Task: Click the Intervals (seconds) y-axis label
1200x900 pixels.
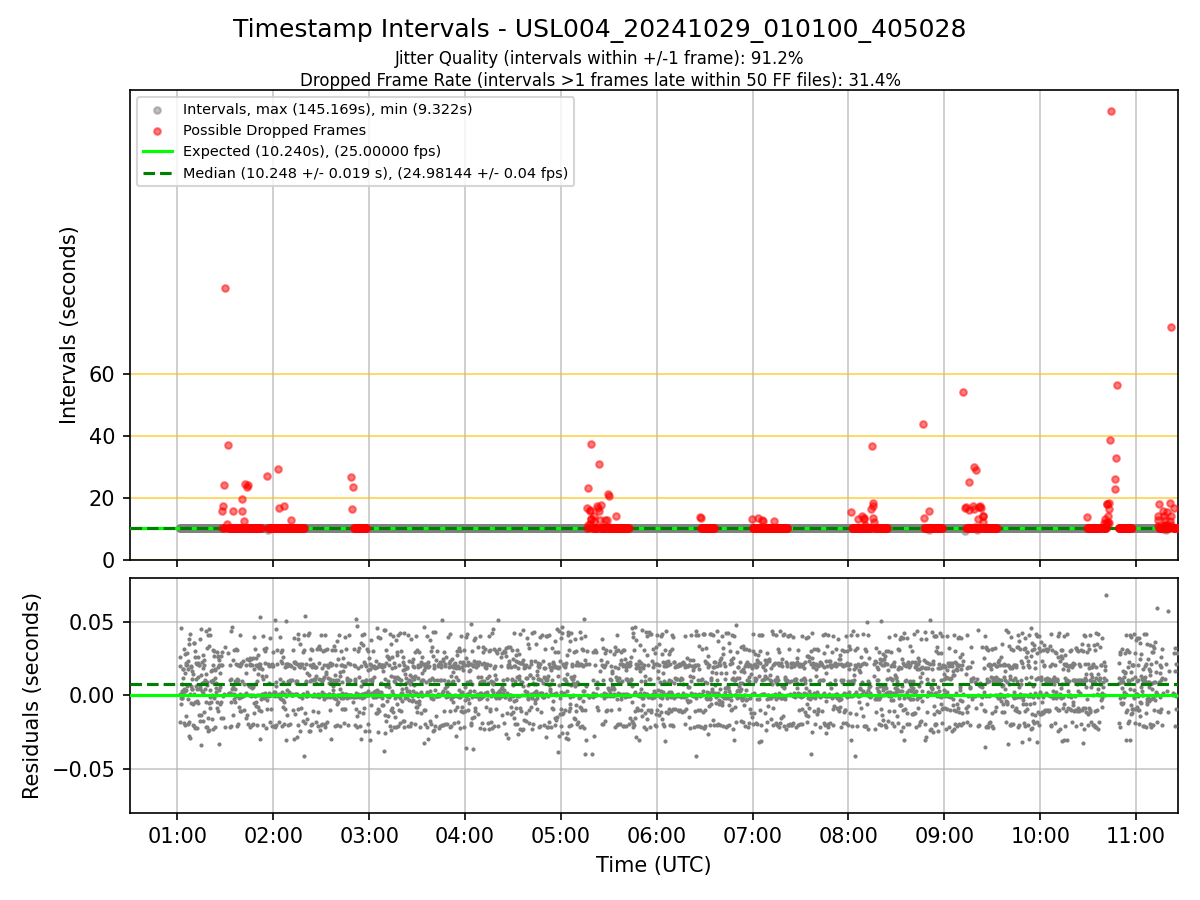Action: click(68, 325)
